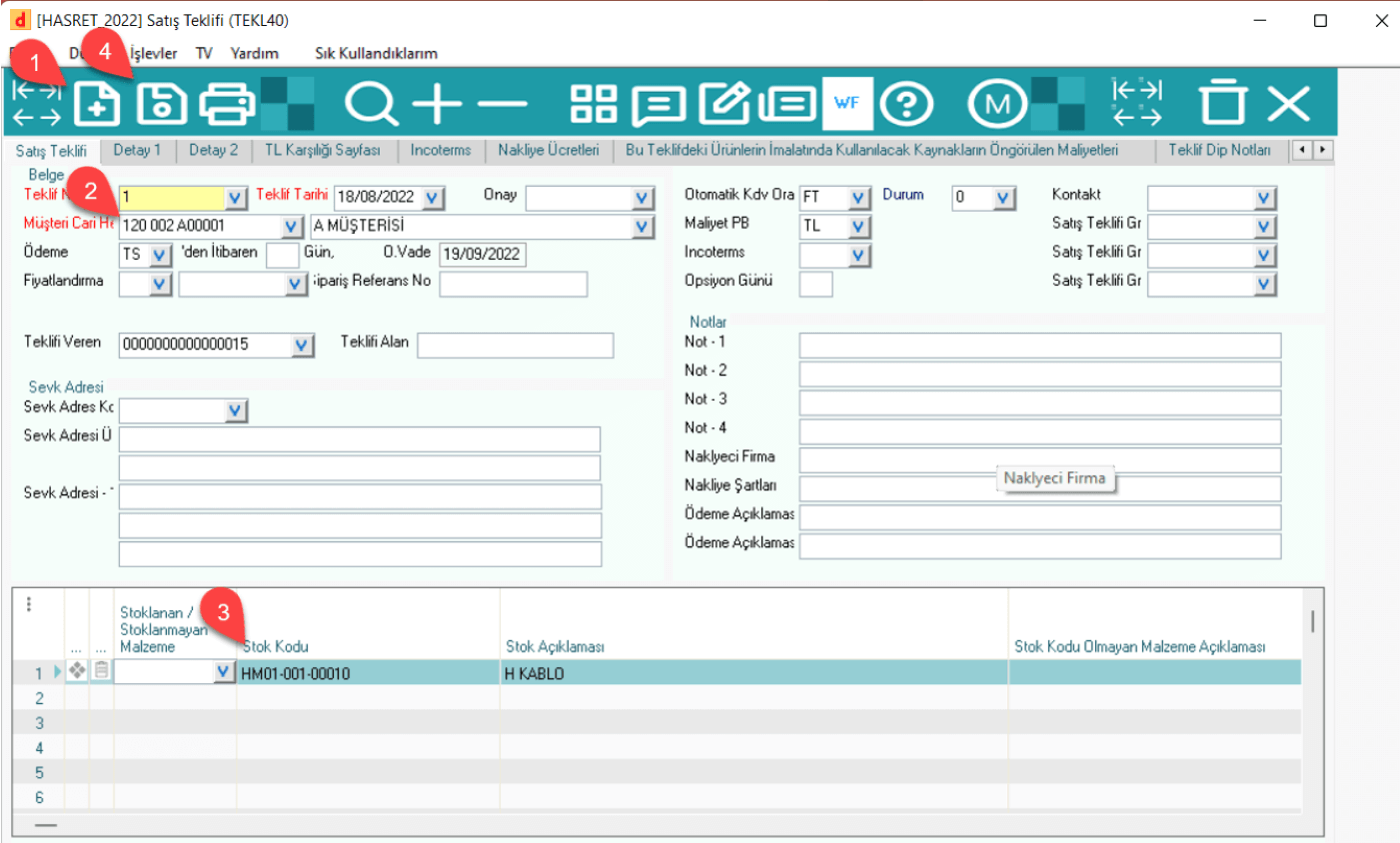Viewport: 1400px width, 843px height.
Task: Save the offer with the floppy disk icon
Action: 162,103
